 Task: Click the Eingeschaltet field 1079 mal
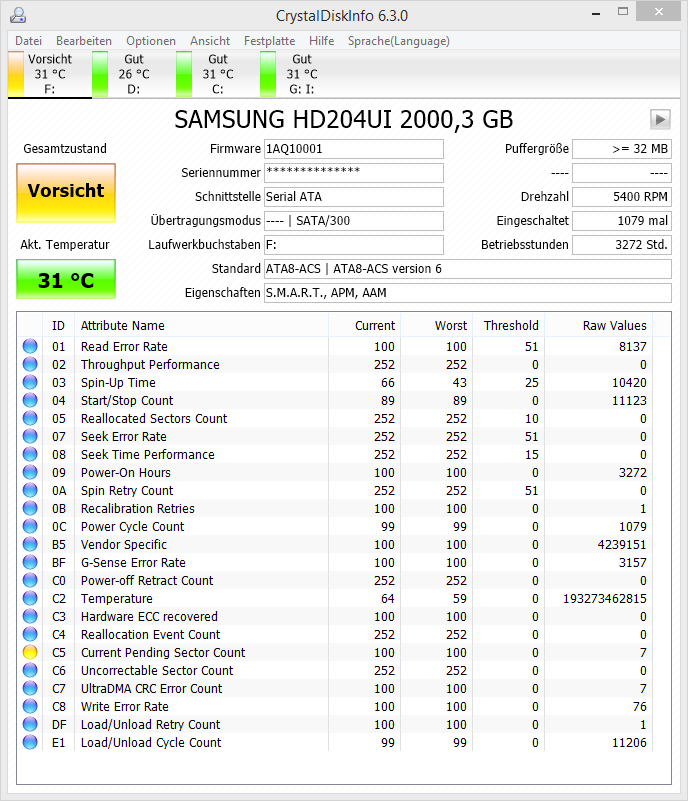(x=622, y=221)
